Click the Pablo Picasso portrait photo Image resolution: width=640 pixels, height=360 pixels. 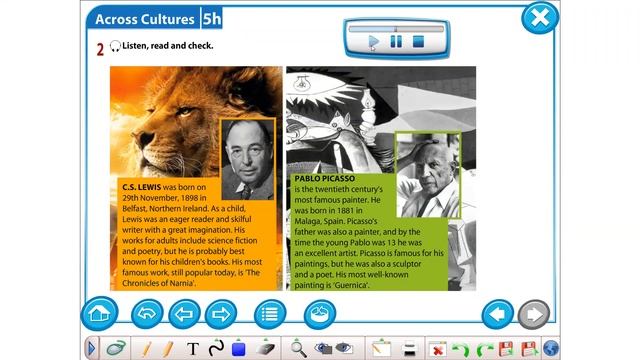(x=428, y=175)
